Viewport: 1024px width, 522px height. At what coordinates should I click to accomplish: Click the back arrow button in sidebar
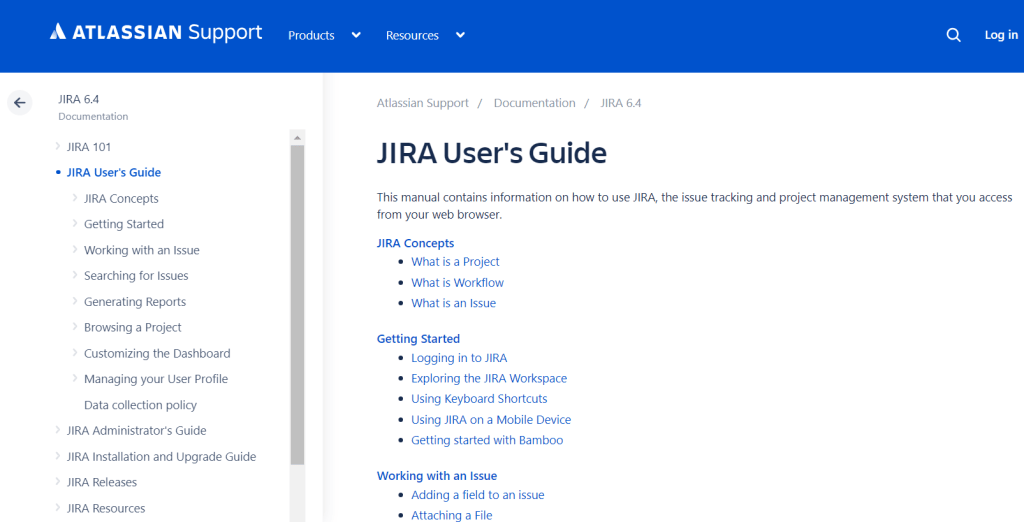click(x=20, y=103)
